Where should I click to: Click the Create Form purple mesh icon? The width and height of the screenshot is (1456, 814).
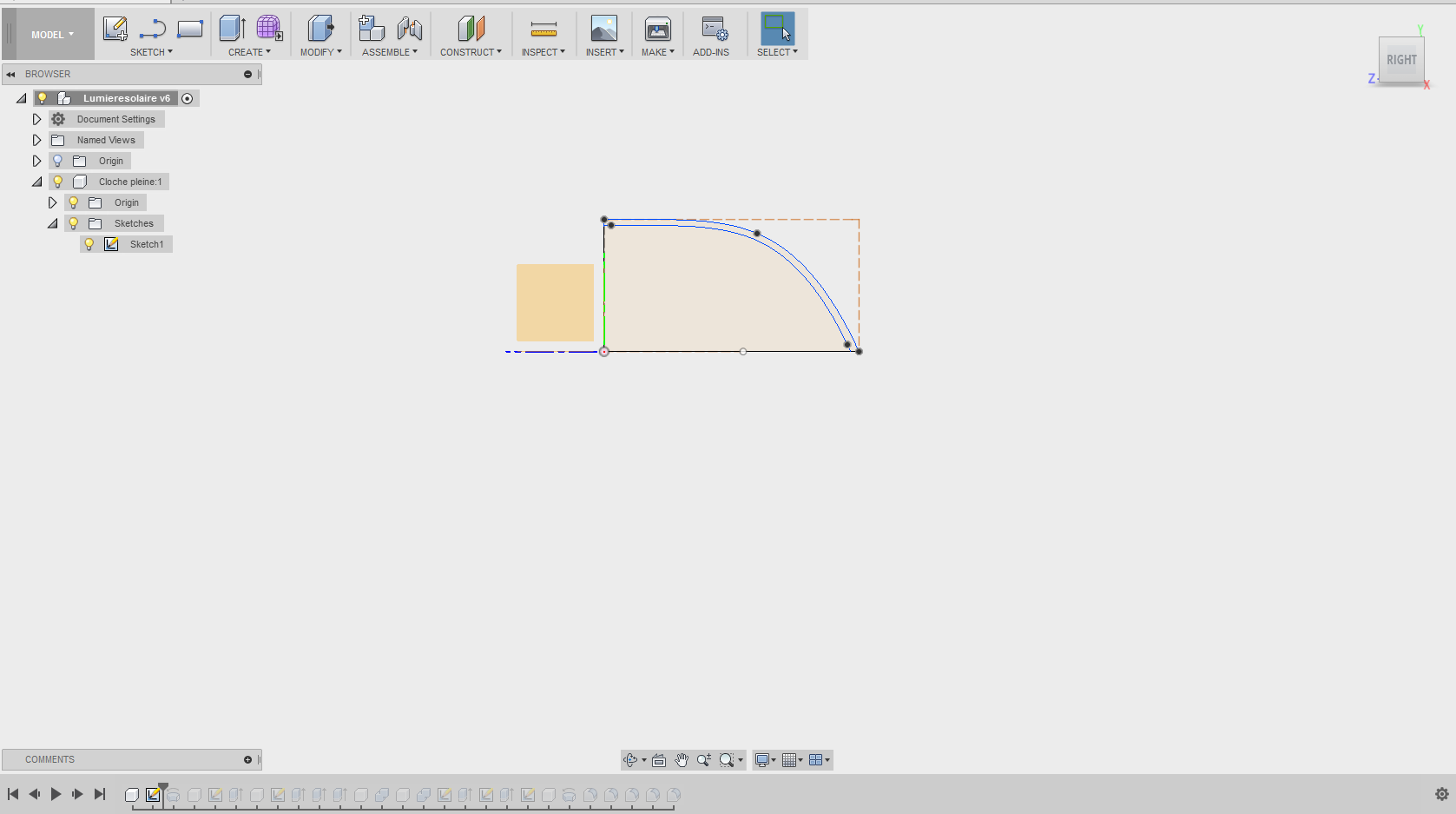[x=269, y=29]
